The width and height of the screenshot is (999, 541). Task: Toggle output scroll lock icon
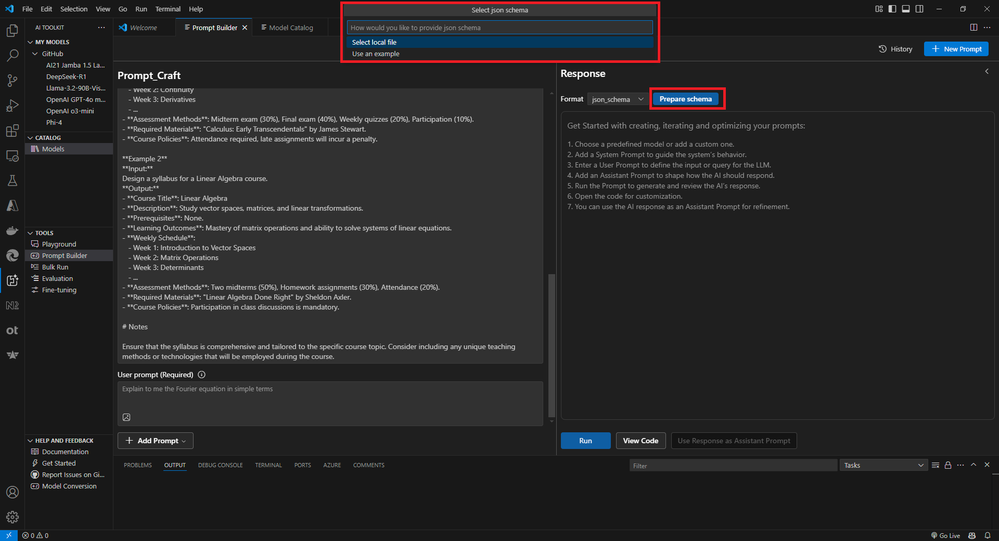[948, 465]
